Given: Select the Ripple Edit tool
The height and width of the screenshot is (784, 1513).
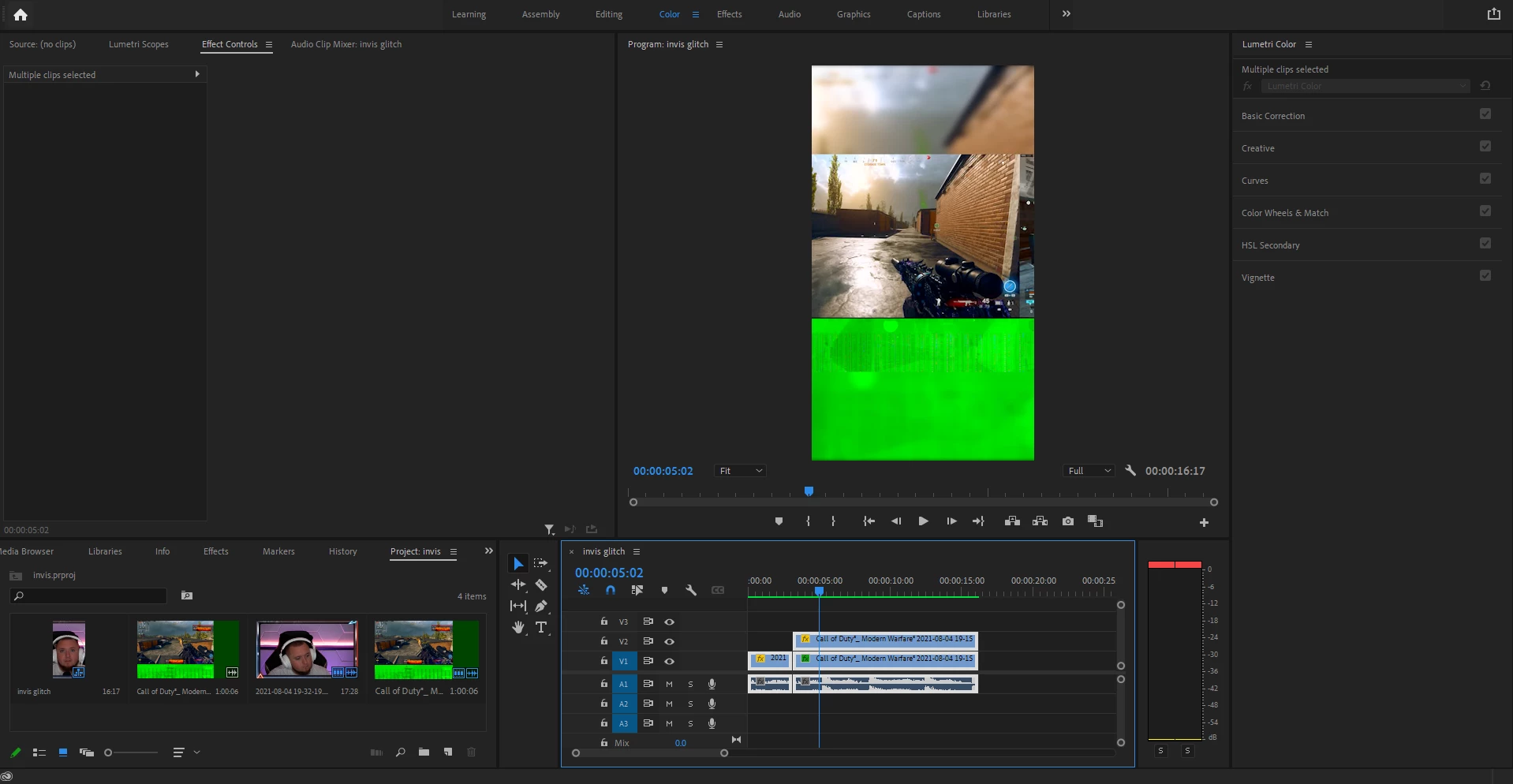Looking at the screenshot, I should (518, 584).
